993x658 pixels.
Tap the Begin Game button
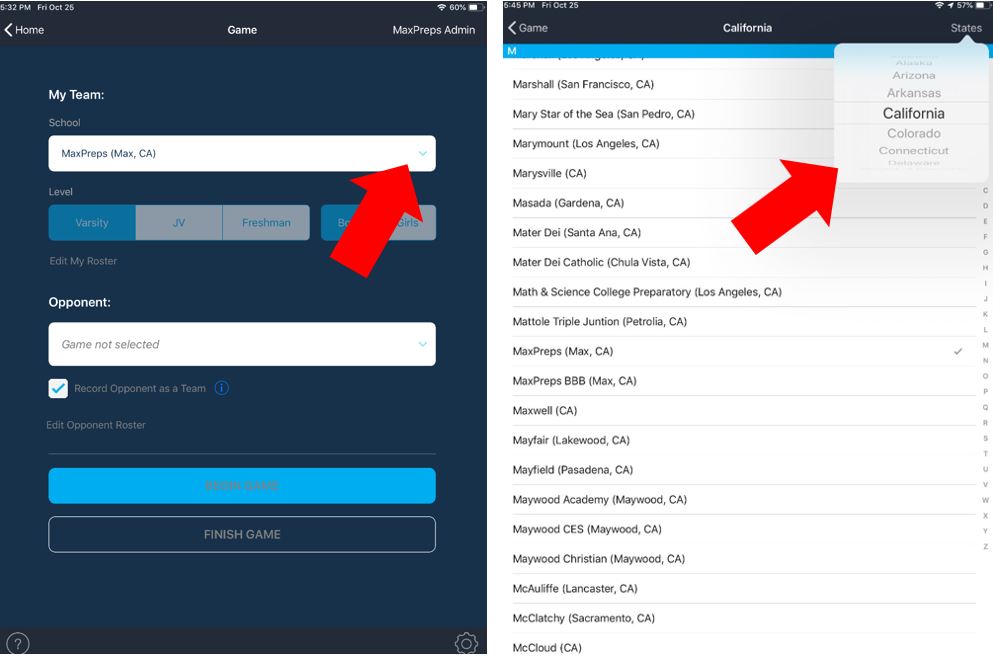click(x=242, y=486)
